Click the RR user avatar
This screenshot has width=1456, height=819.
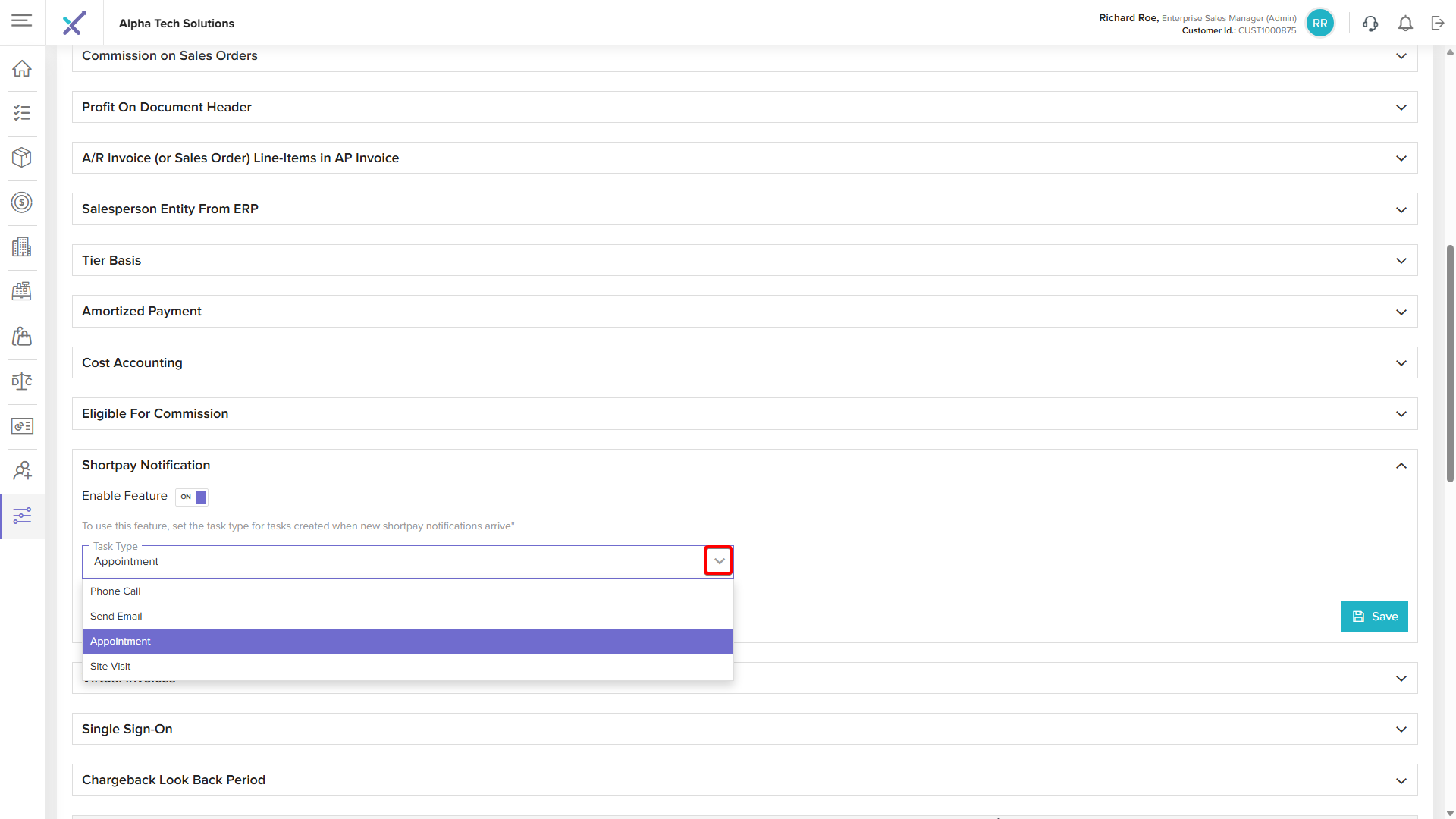[x=1319, y=24]
